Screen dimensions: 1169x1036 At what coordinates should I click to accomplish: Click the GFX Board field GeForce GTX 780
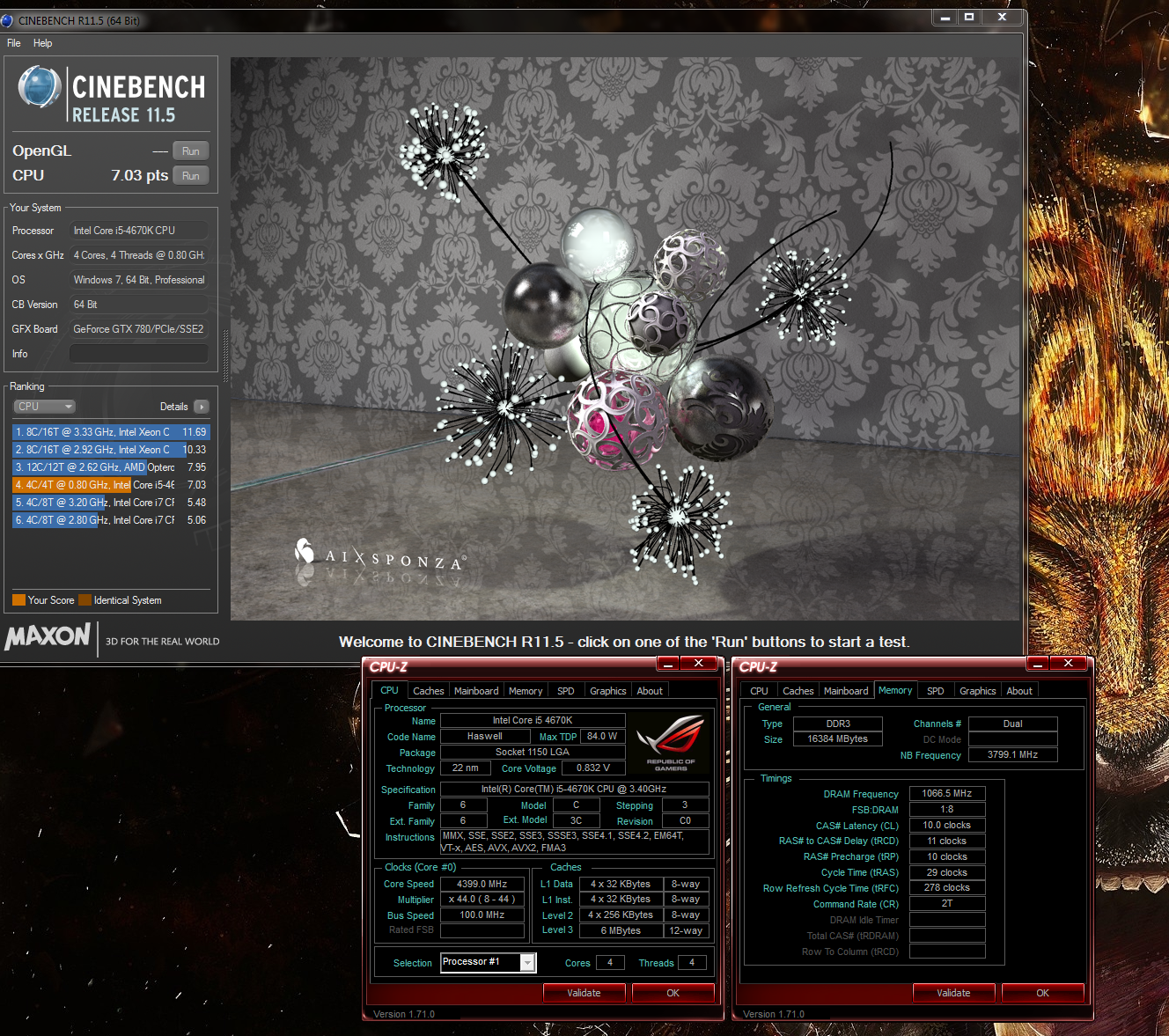(139, 329)
